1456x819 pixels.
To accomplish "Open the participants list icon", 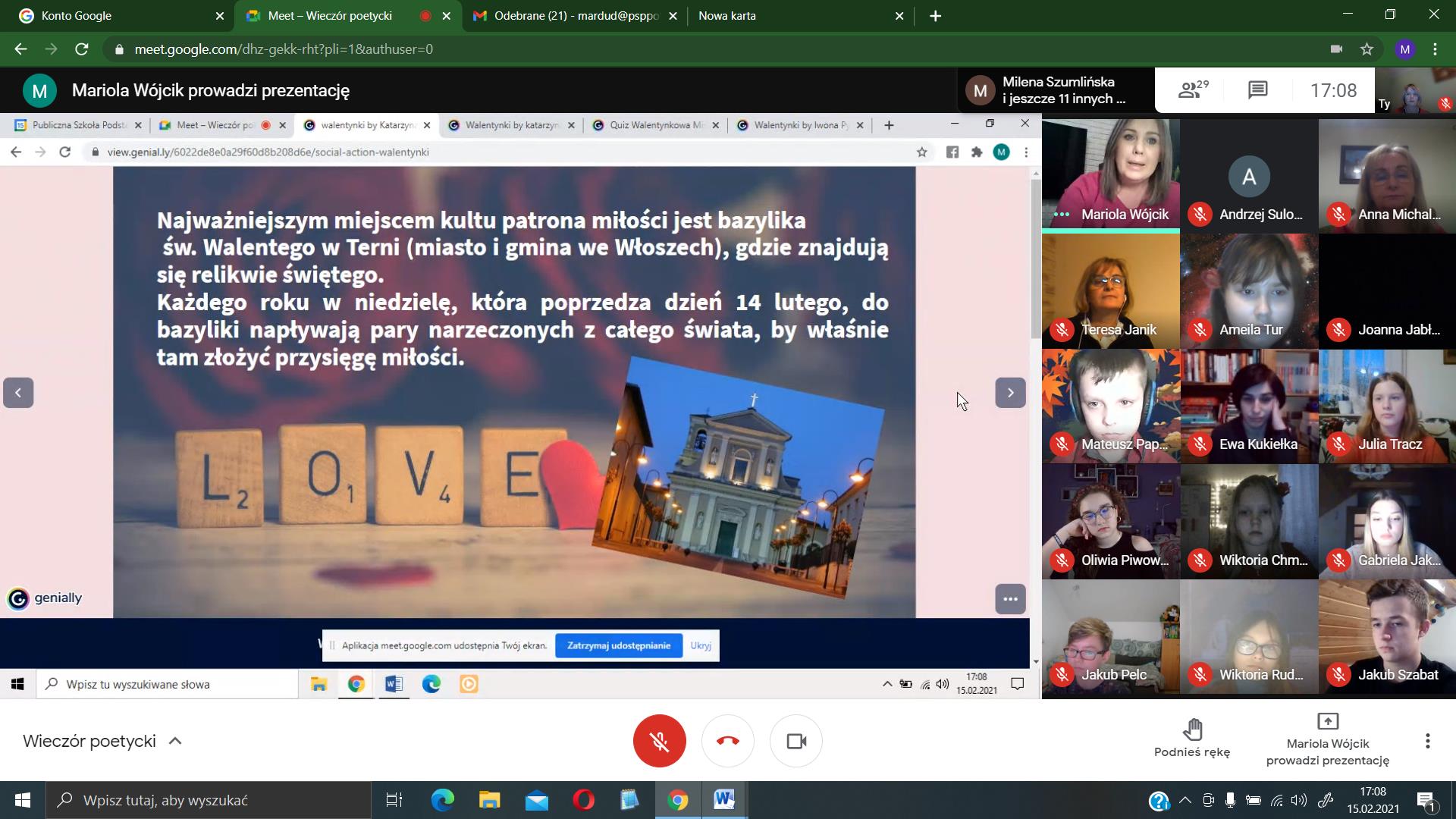I will tap(1192, 90).
